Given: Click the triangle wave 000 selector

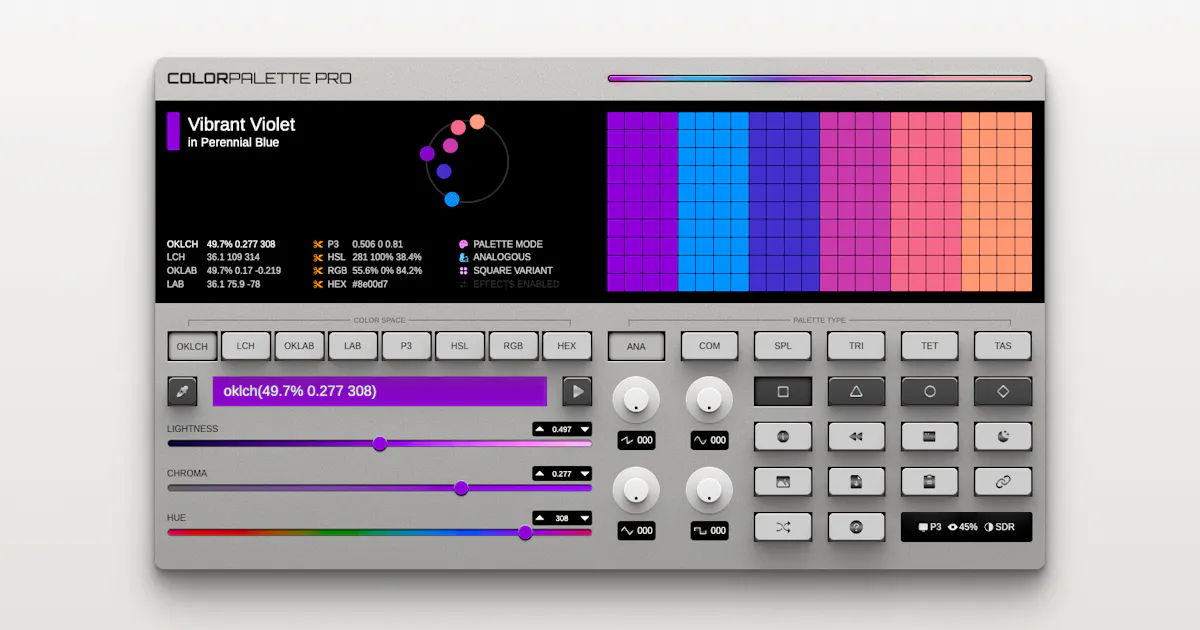Looking at the screenshot, I should [636, 531].
